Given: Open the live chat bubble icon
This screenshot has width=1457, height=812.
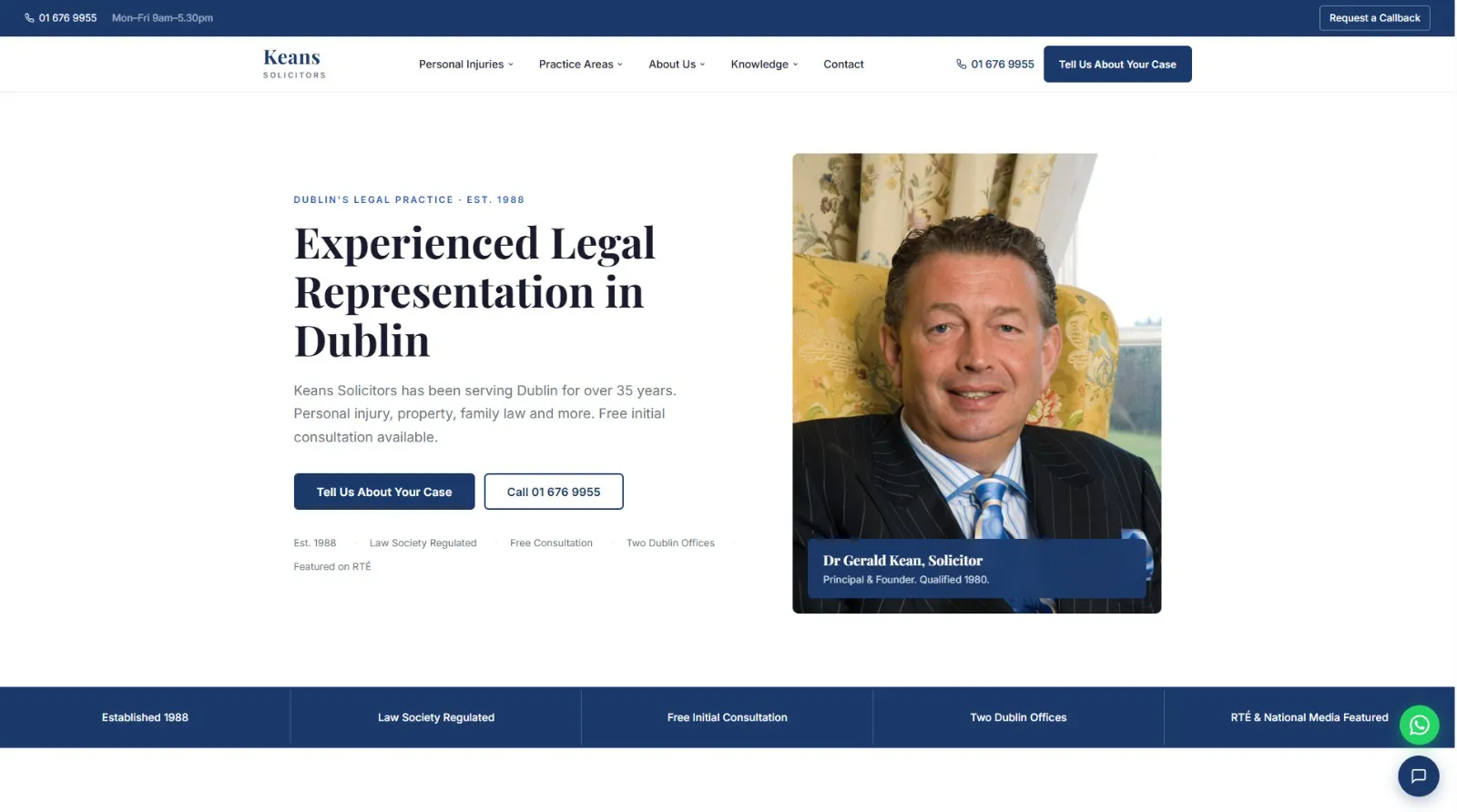Looking at the screenshot, I should [1419, 776].
